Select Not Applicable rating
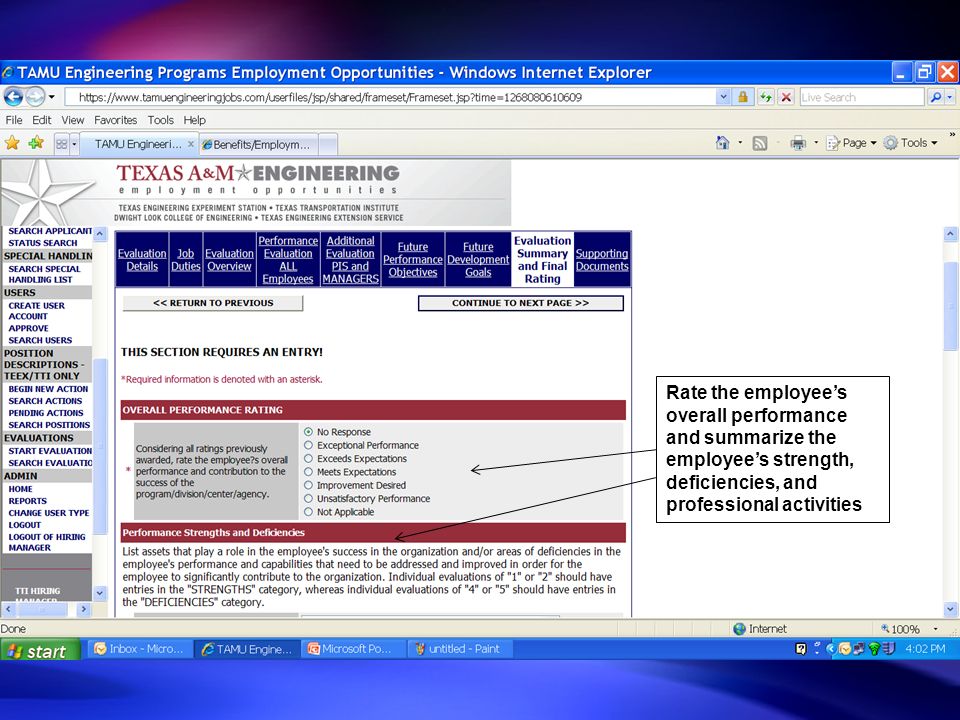The height and width of the screenshot is (720, 960). 308,512
